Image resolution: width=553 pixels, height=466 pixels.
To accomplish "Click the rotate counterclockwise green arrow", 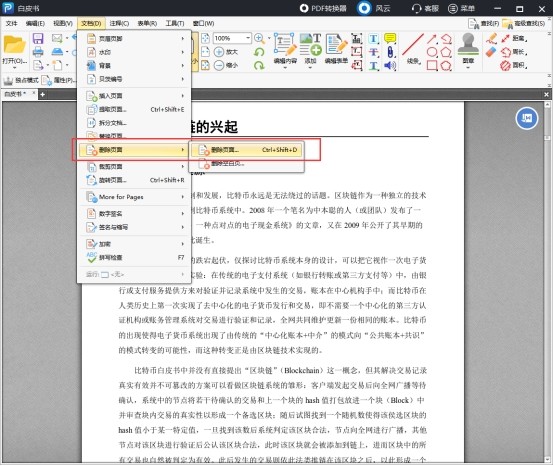I will tap(259, 52).
